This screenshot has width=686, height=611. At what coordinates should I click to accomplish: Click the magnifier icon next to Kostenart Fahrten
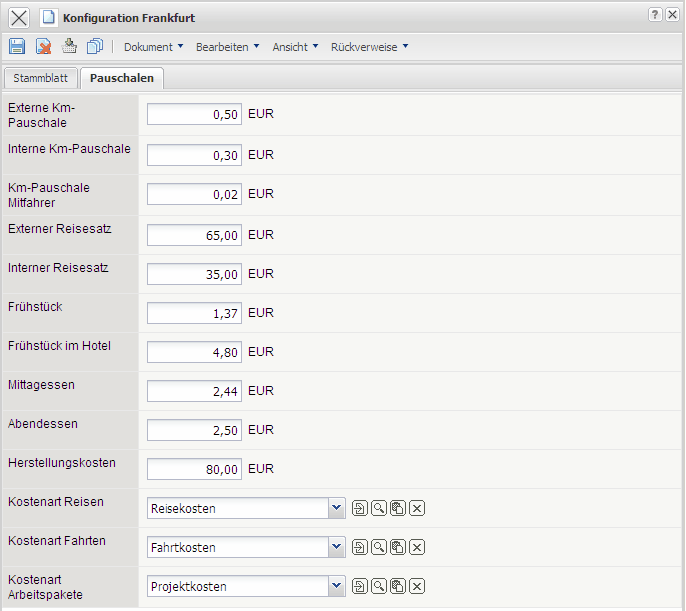click(x=379, y=547)
